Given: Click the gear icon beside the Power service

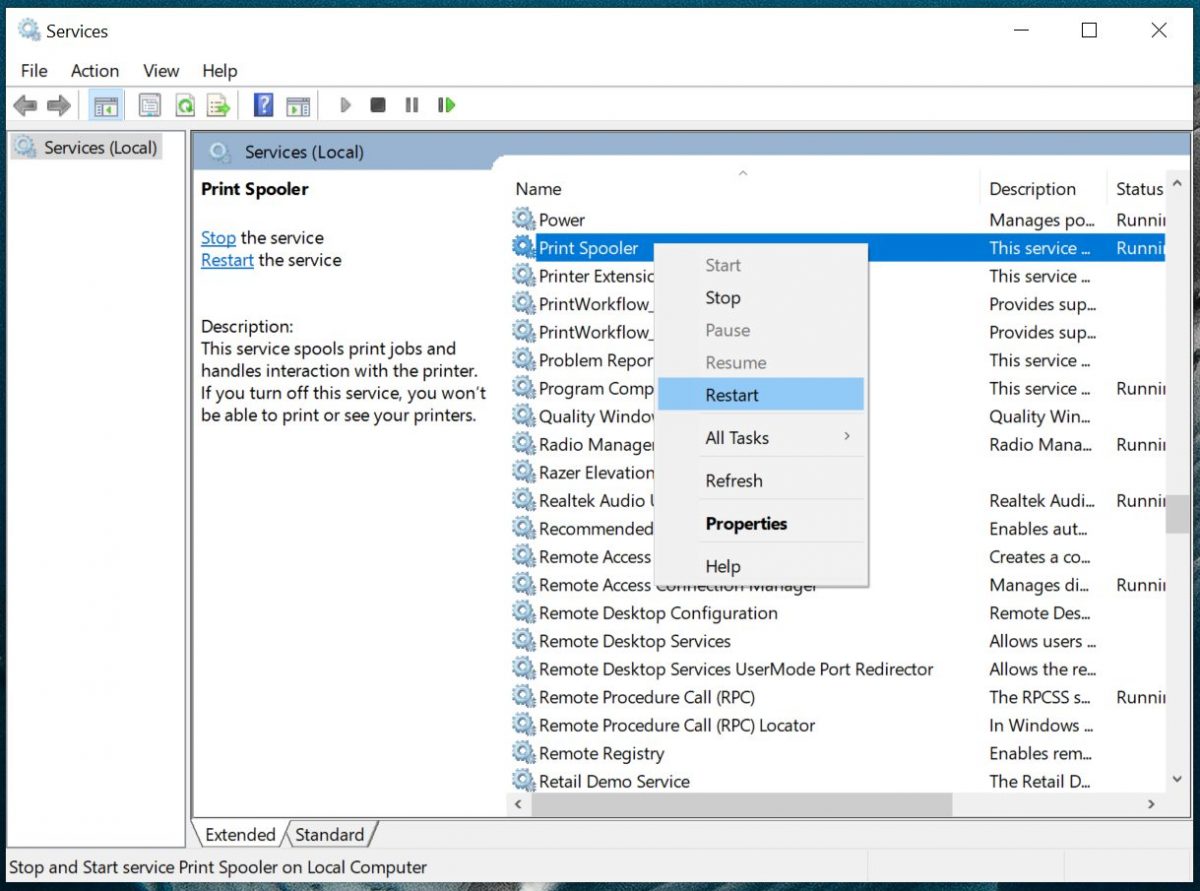Looking at the screenshot, I should 524,219.
